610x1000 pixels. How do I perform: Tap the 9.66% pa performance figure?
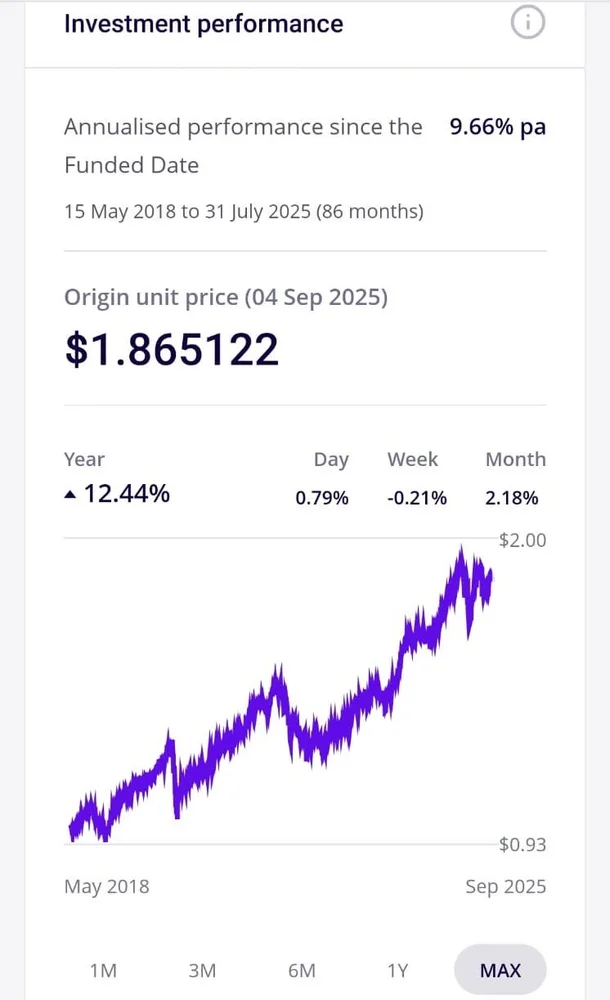pyautogui.click(x=497, y=128)
